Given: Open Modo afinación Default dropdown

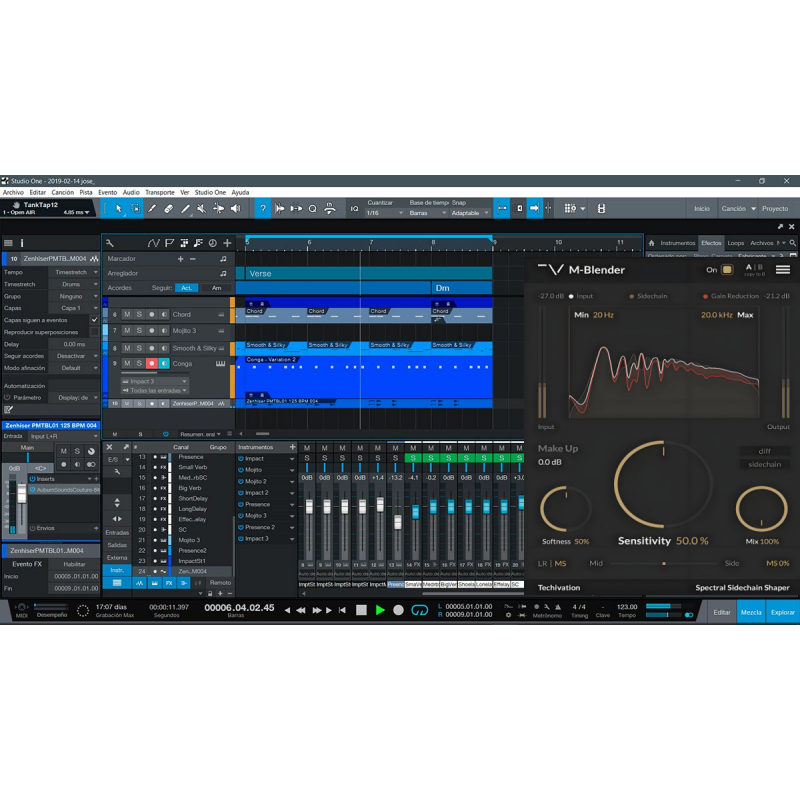Looking at the screenshot, I should [74, 368].
